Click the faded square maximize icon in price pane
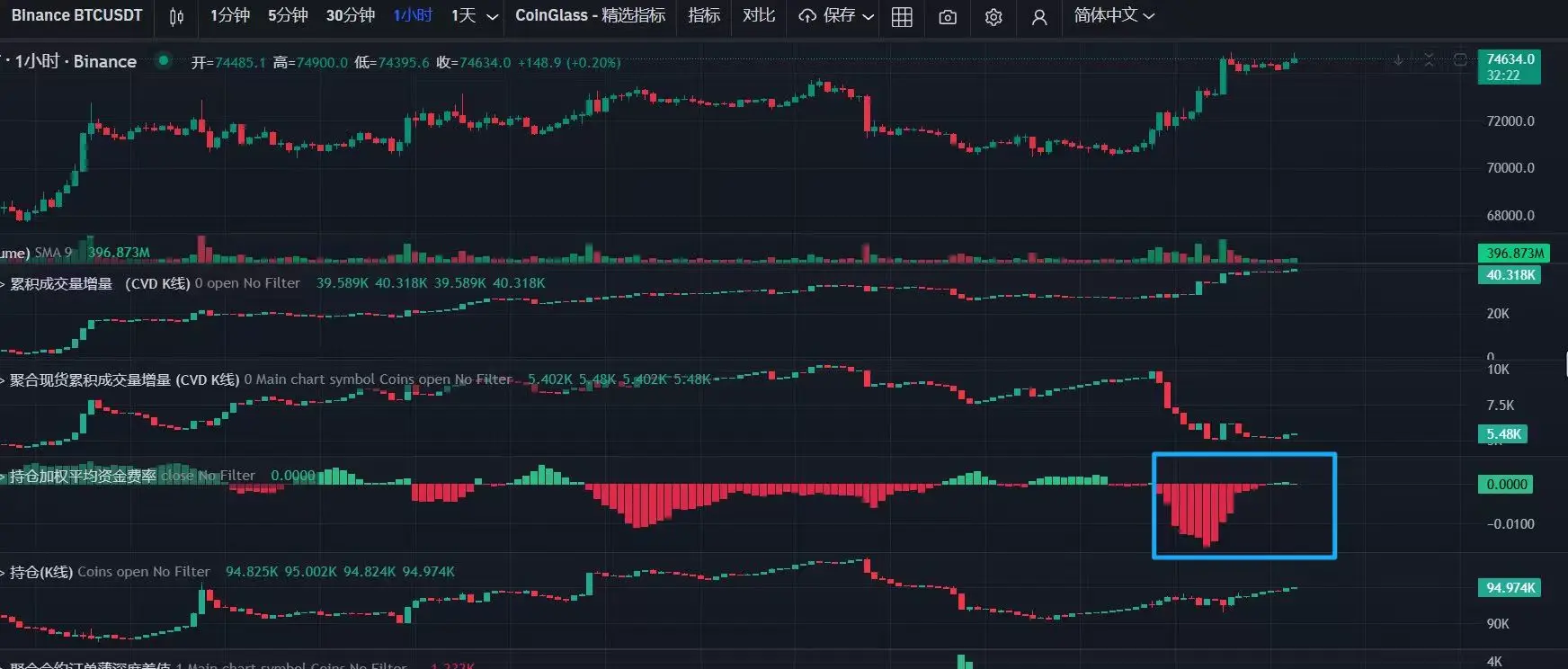Screen dimensions: 1568x669 (x=1460, y=60)
